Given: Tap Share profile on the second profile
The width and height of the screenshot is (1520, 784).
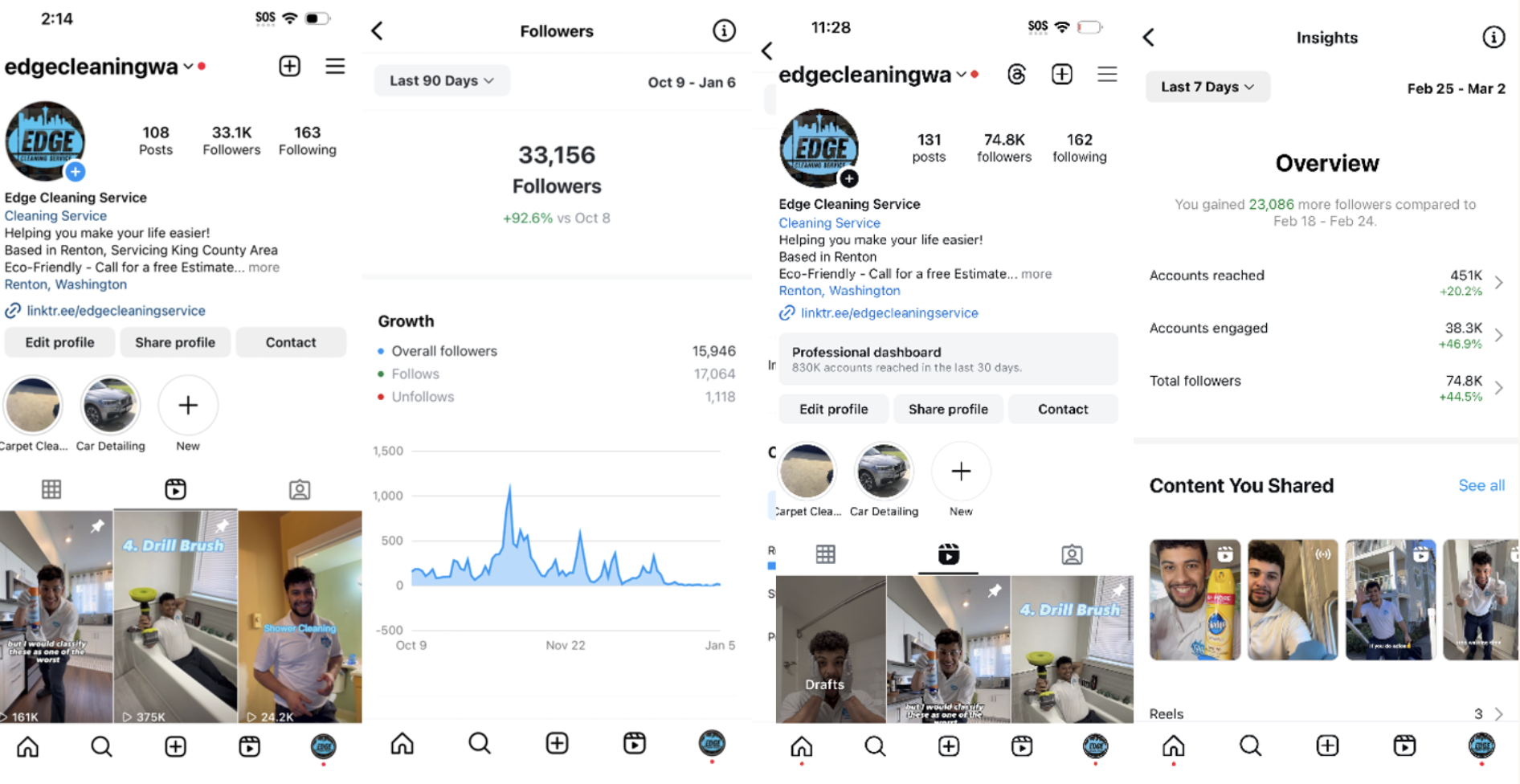Looking at the screenshot, I should point(948,409).
